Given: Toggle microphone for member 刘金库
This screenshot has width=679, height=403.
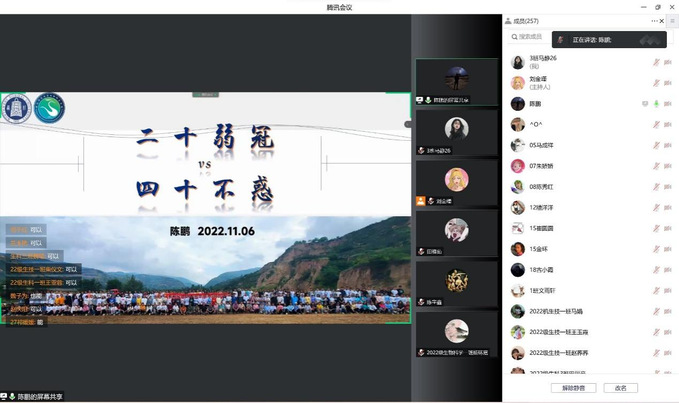Looking at the screenshot, I should pyautogui.click(x=656, y=83).
